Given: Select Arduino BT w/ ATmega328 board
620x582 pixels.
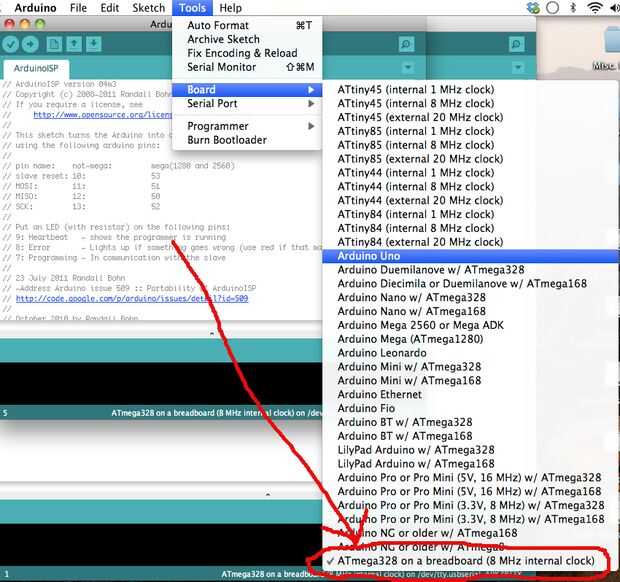Looking at the screenshot, I should coord(471,422).
